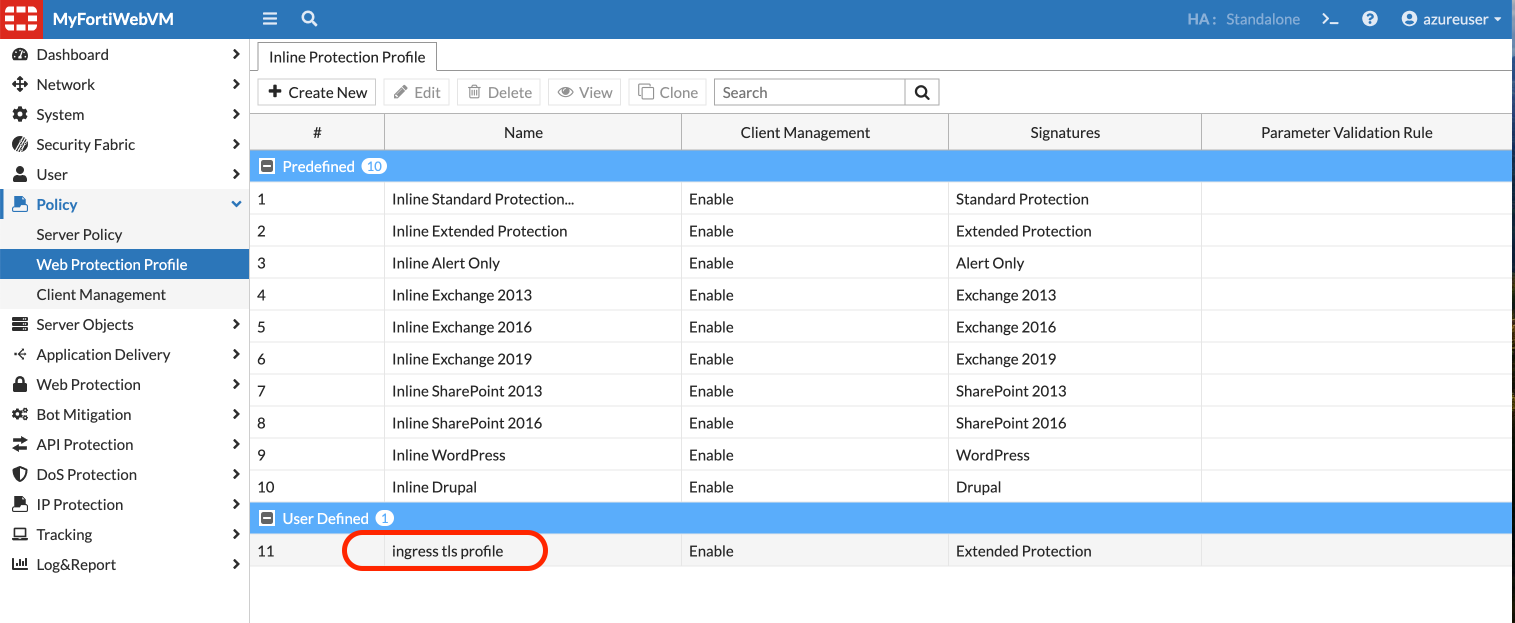Open Client Management submenu item
1515x623 pixels.
(124, 295)
